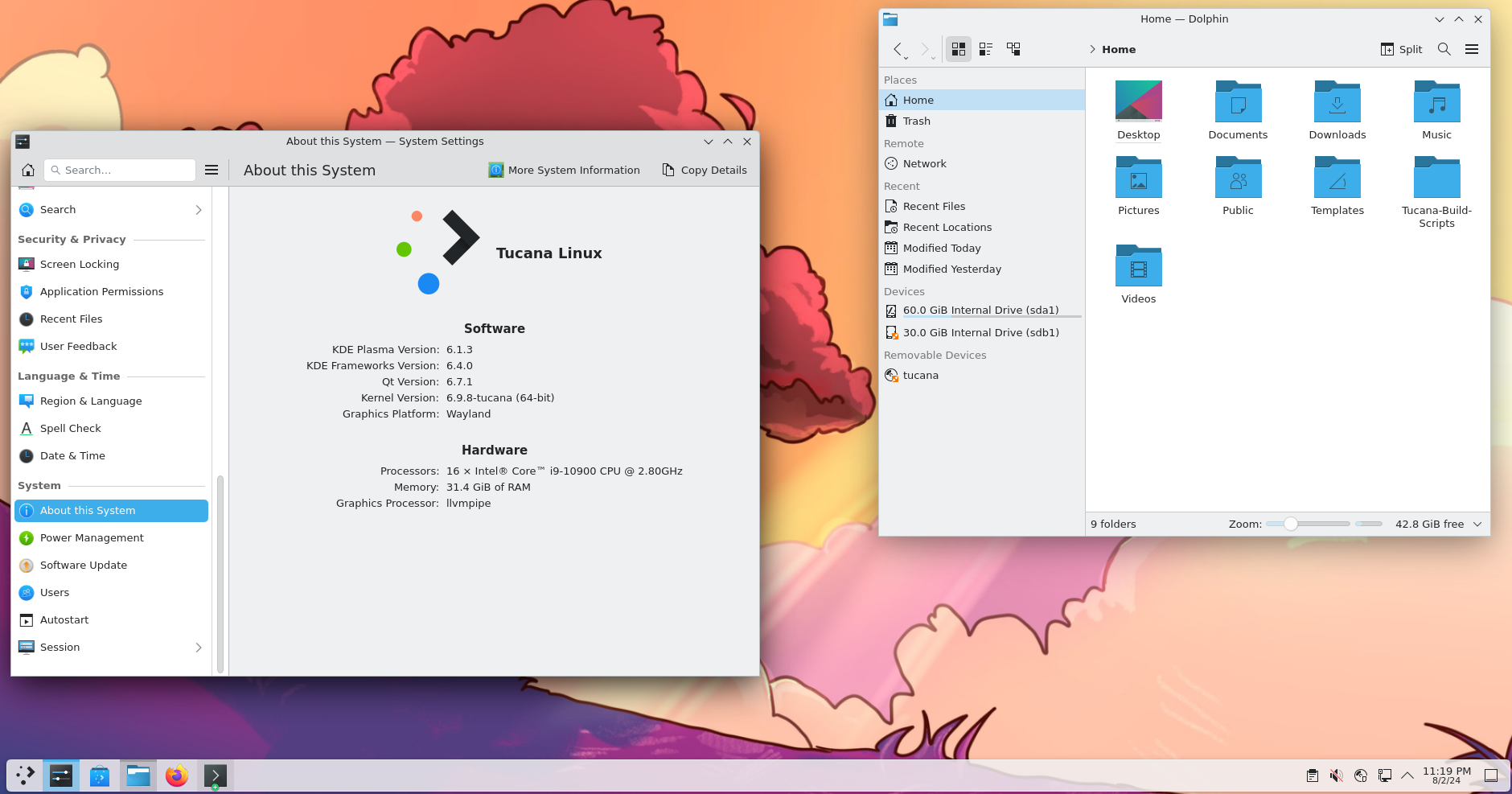The width and height of the screenshot is (1512, 794).
Task: Open the Downloads folder
Action: (x=1337, y=110)
